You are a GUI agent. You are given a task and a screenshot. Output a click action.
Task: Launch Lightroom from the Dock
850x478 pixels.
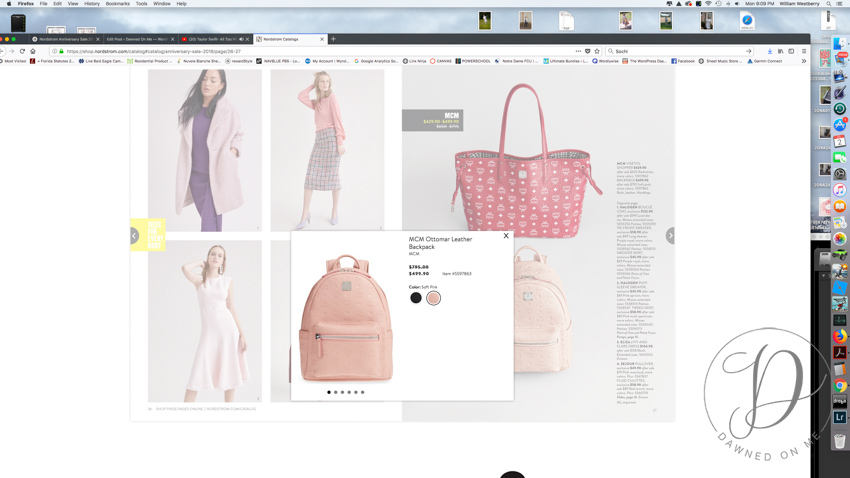840,417
